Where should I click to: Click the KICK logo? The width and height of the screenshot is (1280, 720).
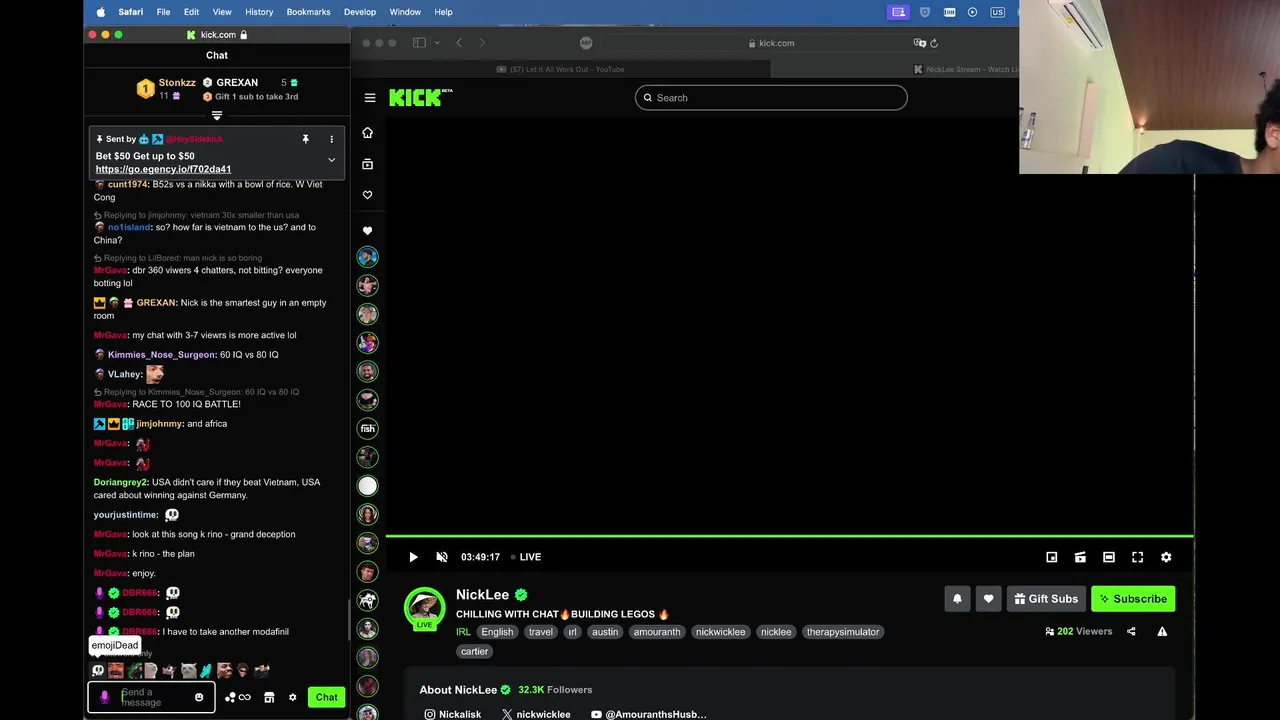tap(420, 97)
